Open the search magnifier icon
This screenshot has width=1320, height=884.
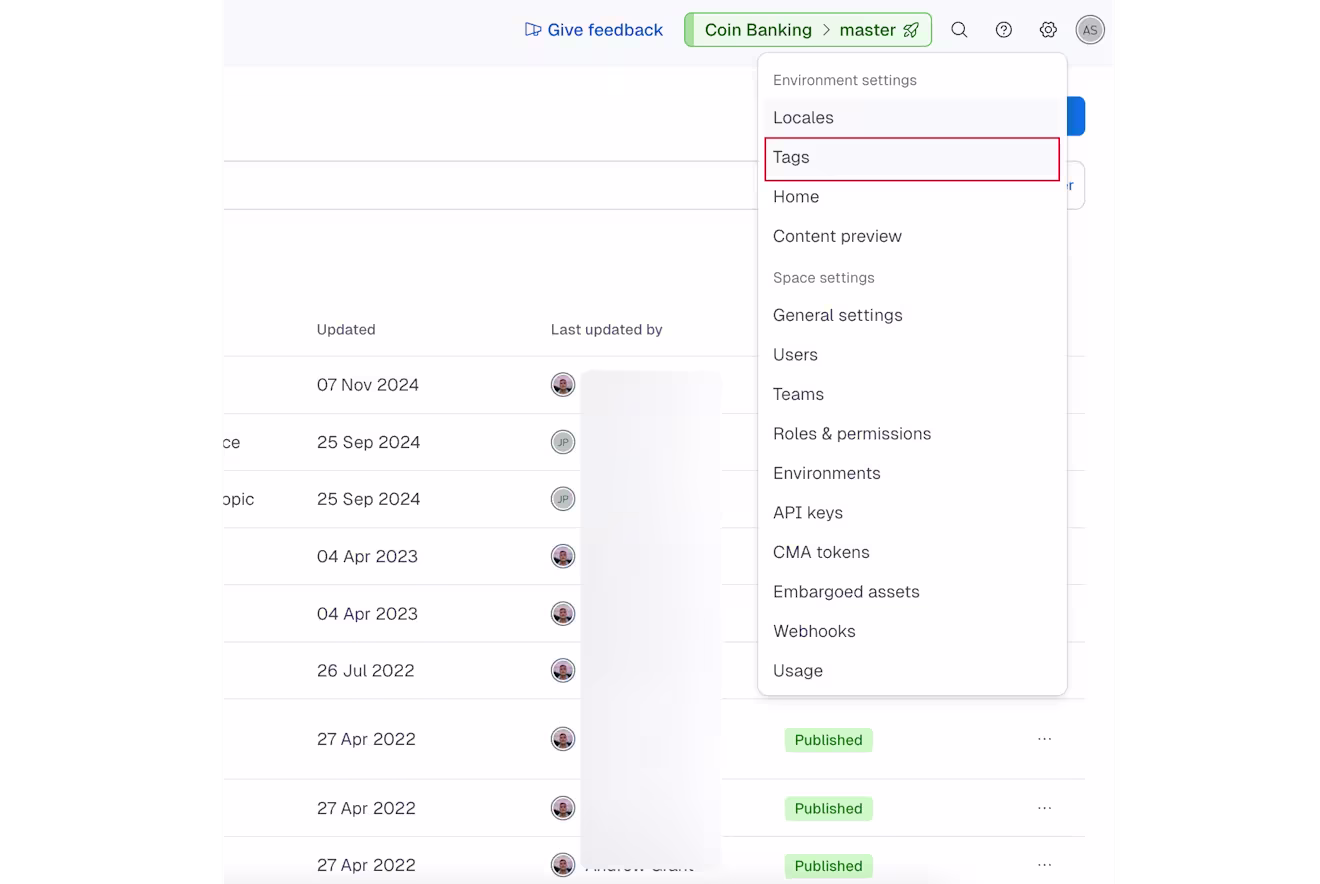(959, 30)
